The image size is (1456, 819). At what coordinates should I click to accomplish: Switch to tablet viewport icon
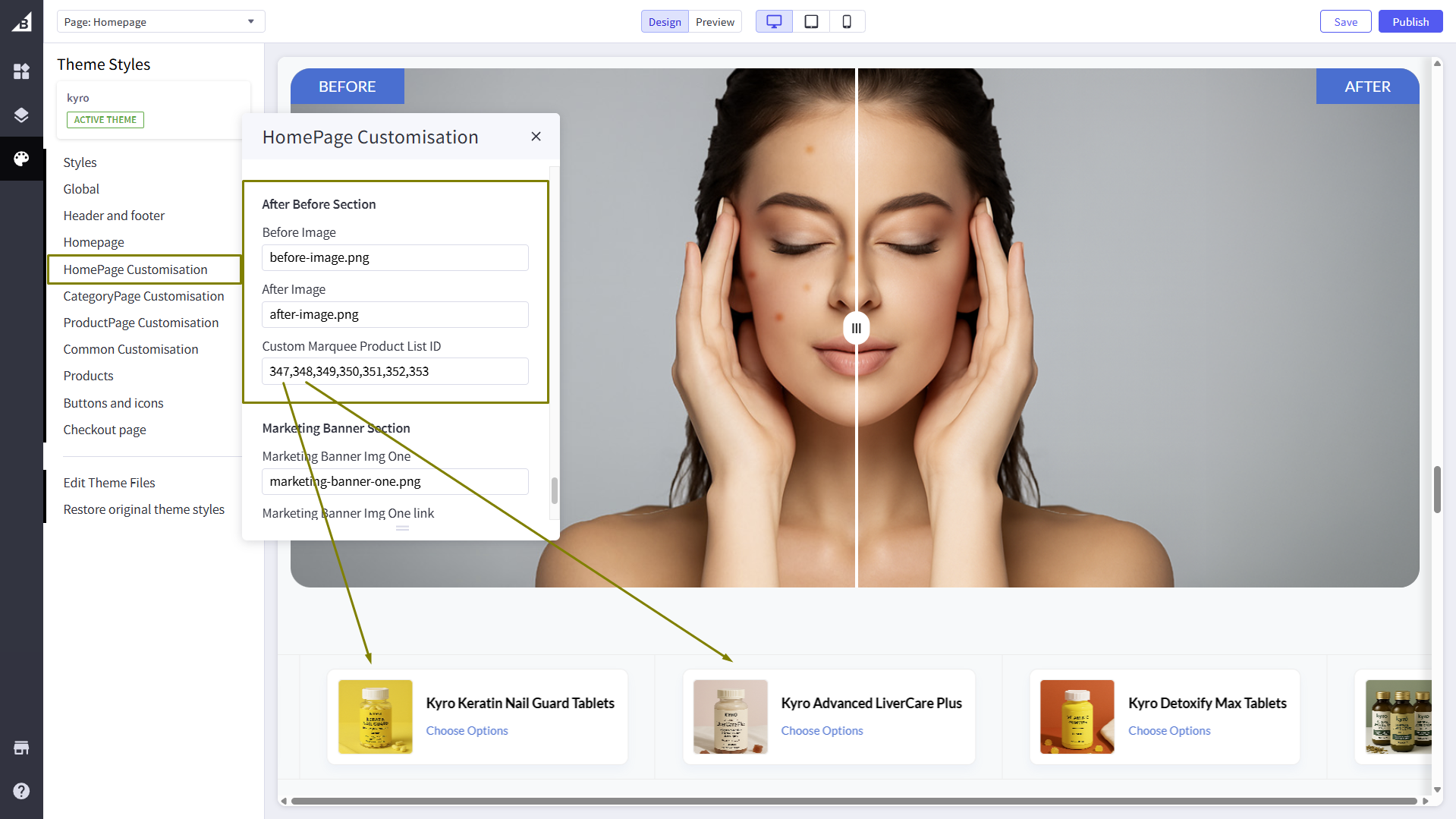pos(811,22)
